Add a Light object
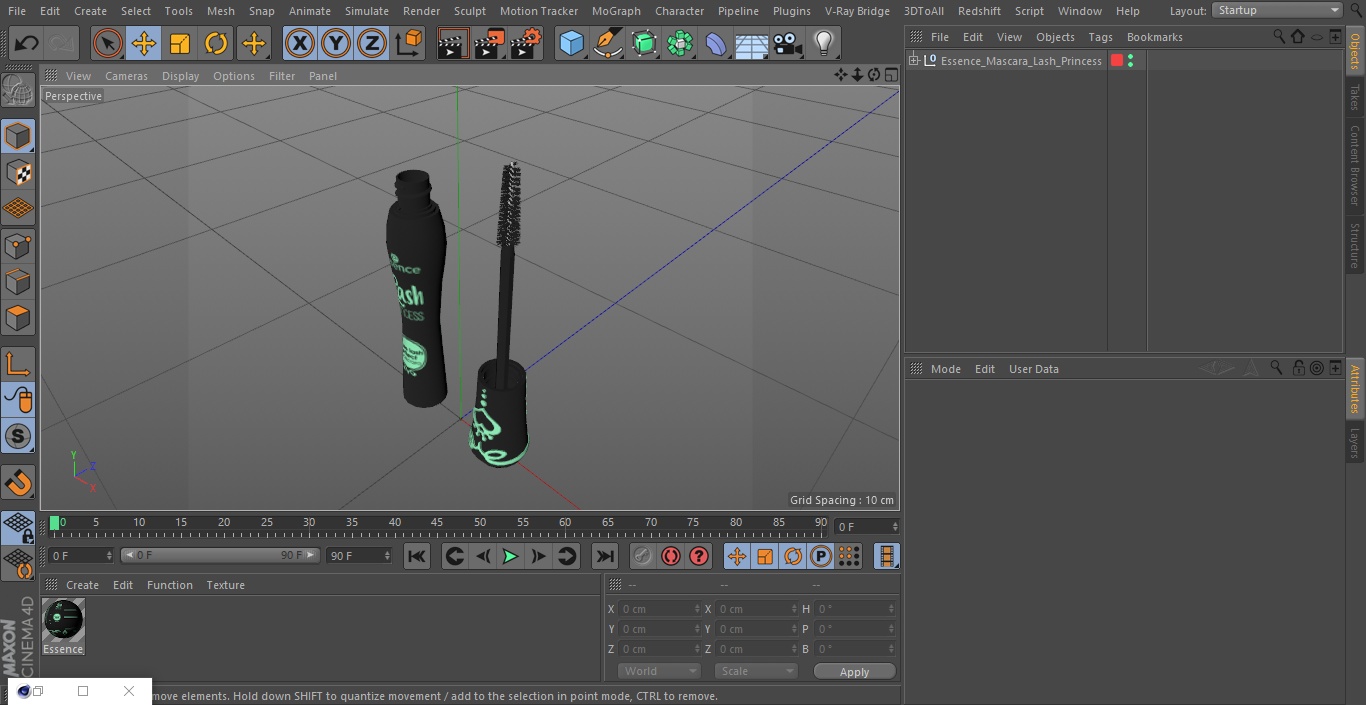Image resolution: width=1366 pixels, height=705 pixels. (823, 43)
